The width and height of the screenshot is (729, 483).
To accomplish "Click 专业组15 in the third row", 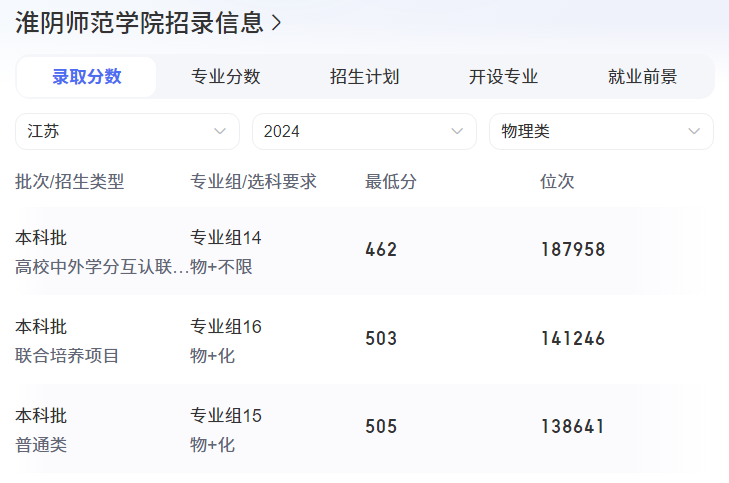I will click(x=226, y=416).
